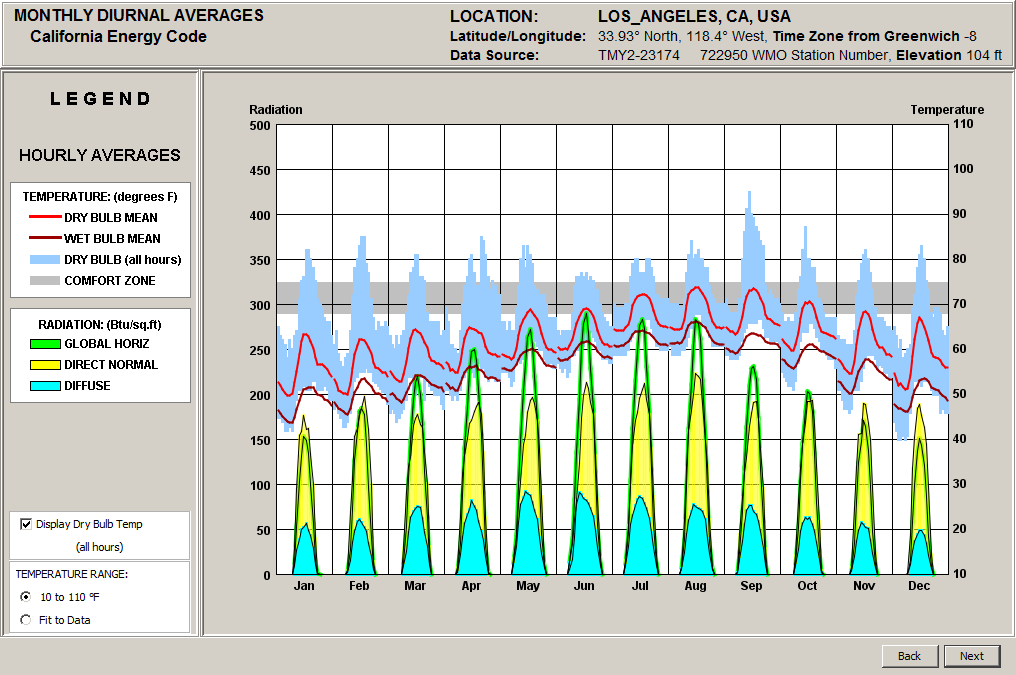Click the Comfort Zone gray legend swatch
The width and height of the screenshot is (1016, 675).
click(x=43, y=281)
